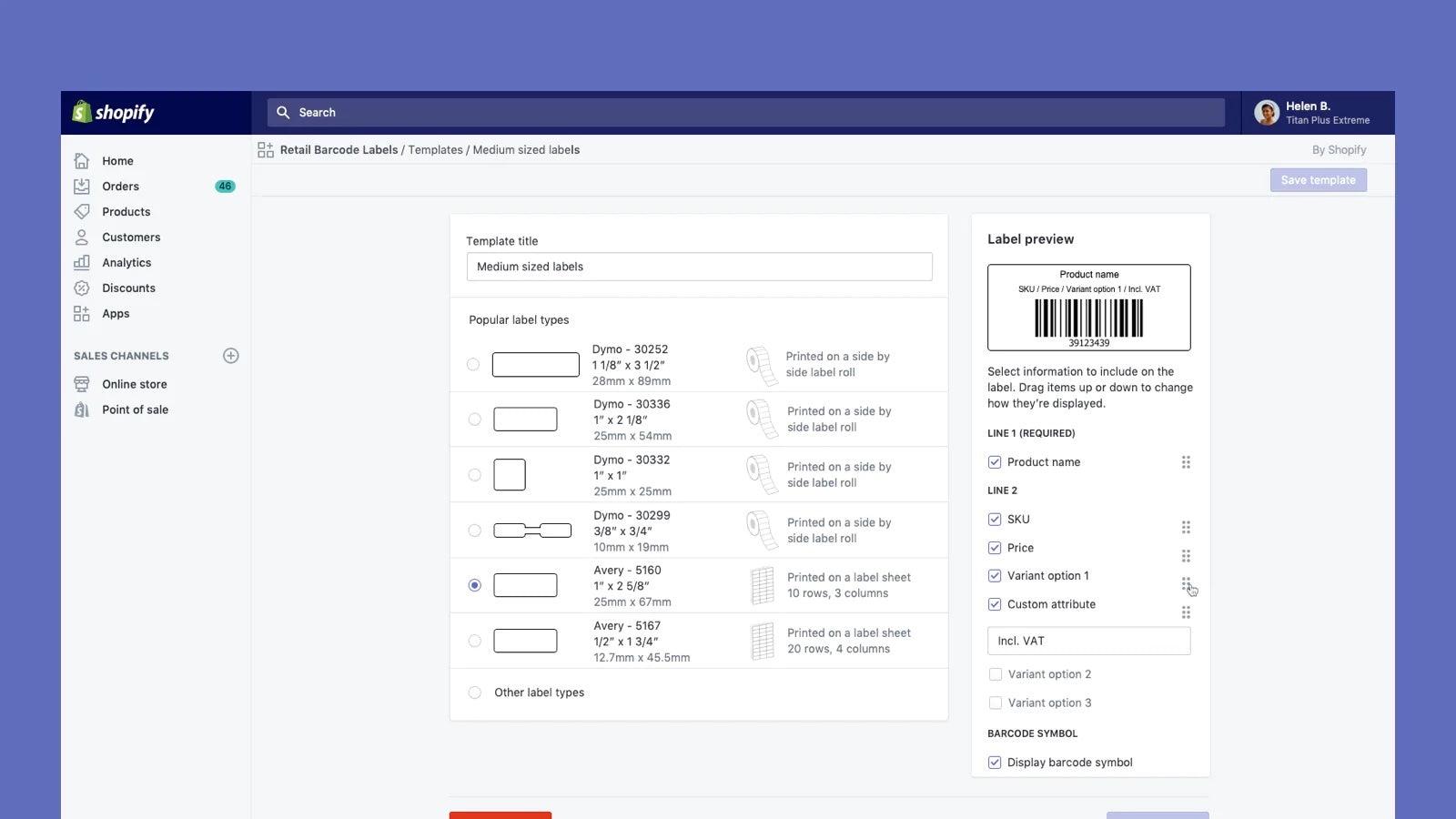Uncheck the Price checkbox
The height and width of the screenshot is (819, 1456).
click(x=994, y=548)
